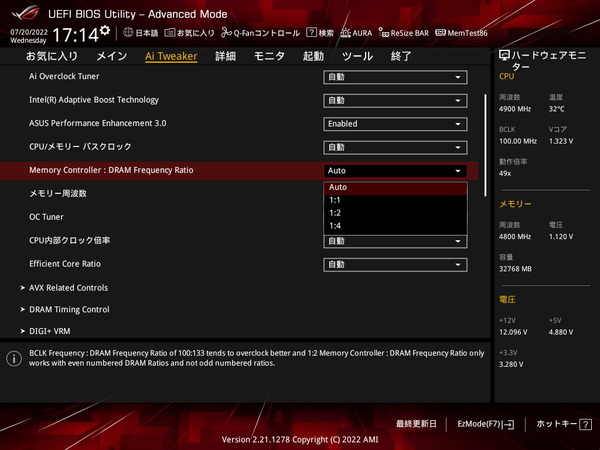Click the EzMode arrow icon
Screen dimensions: 600x450
click(x=509, y=424)
